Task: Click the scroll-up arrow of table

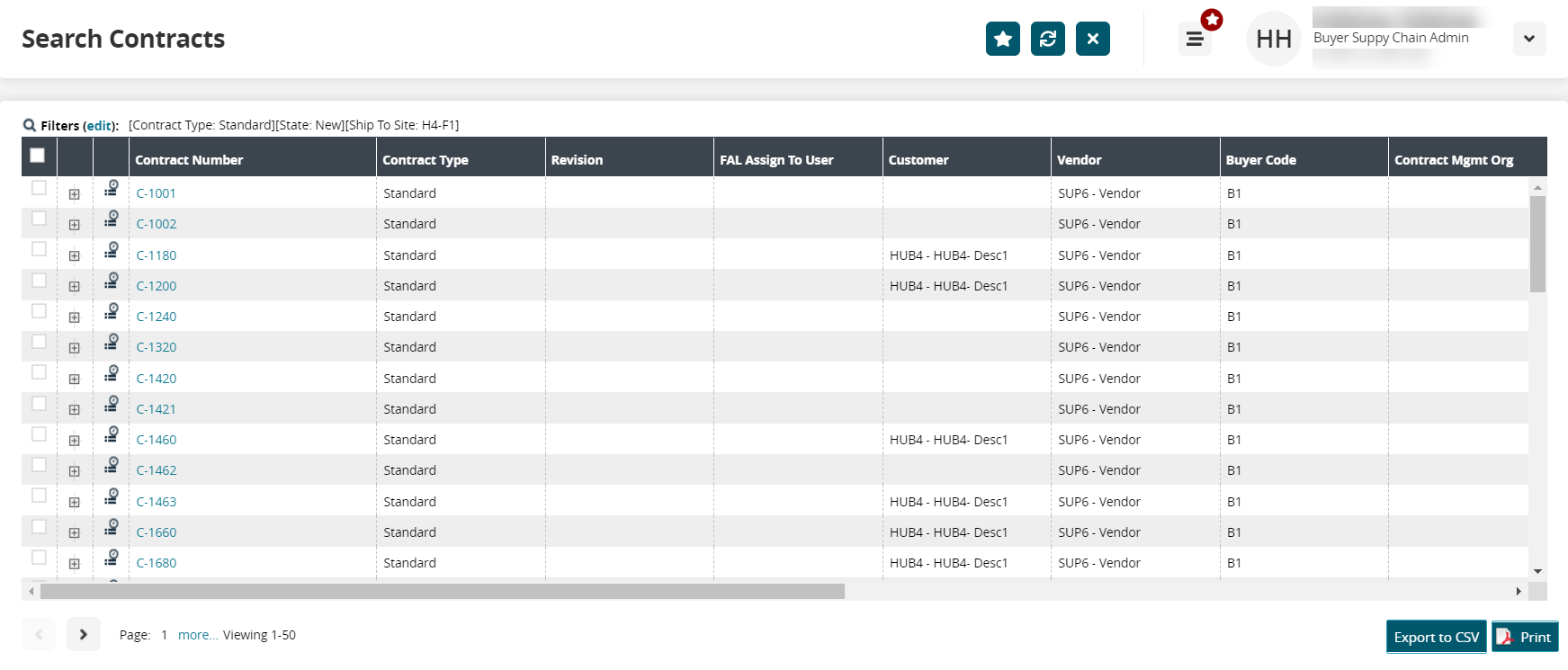Action: pos(1537,188)
